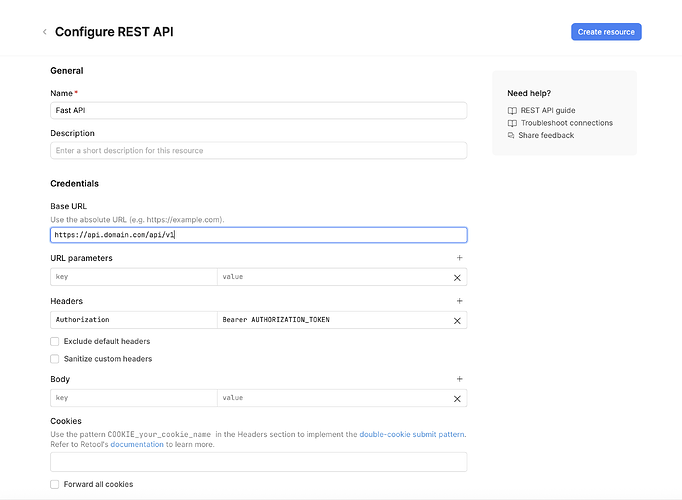Click the Share feedback chat icon

(511, 135)
